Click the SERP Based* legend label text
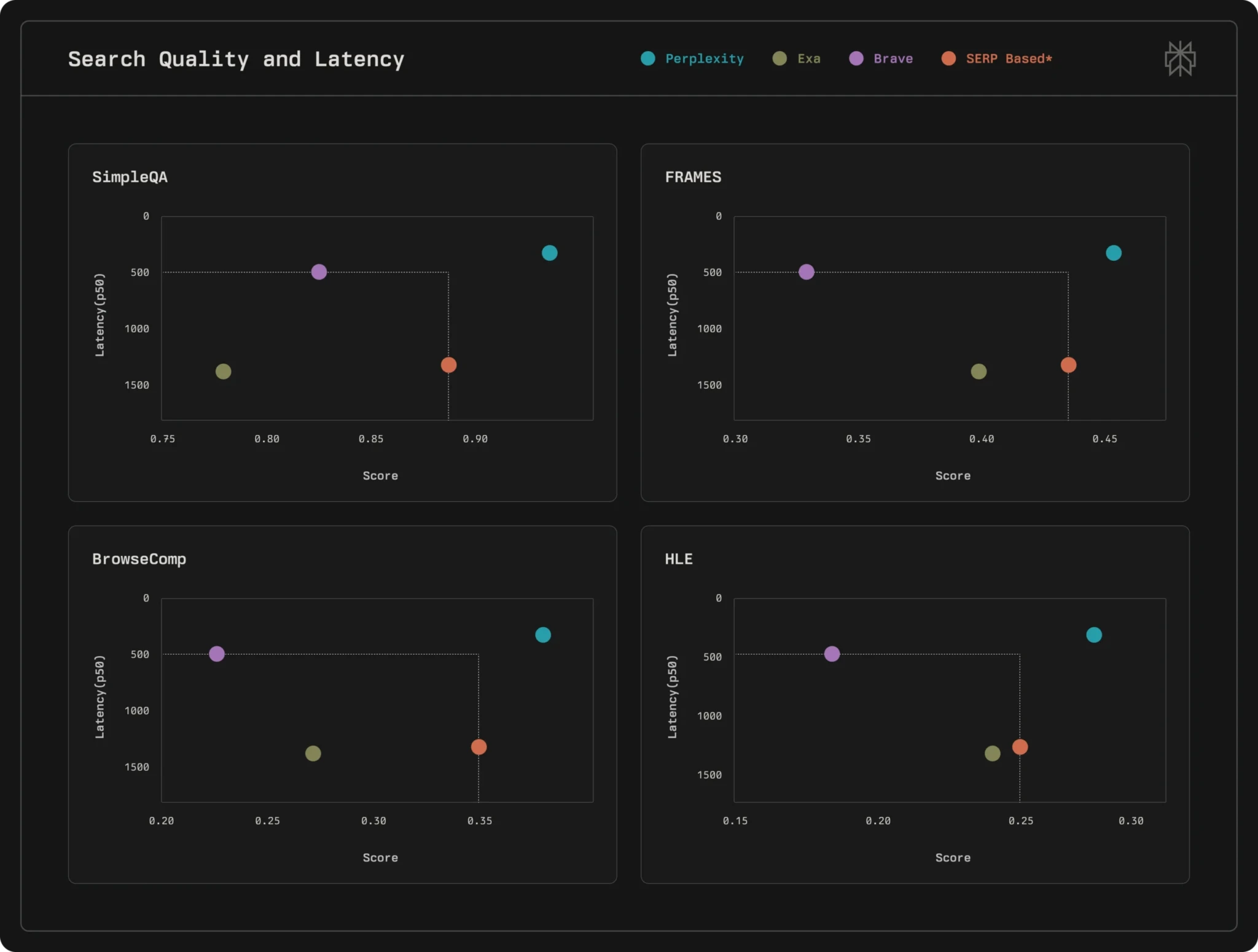This screenshot has width=1258, height=952. 1008,58
